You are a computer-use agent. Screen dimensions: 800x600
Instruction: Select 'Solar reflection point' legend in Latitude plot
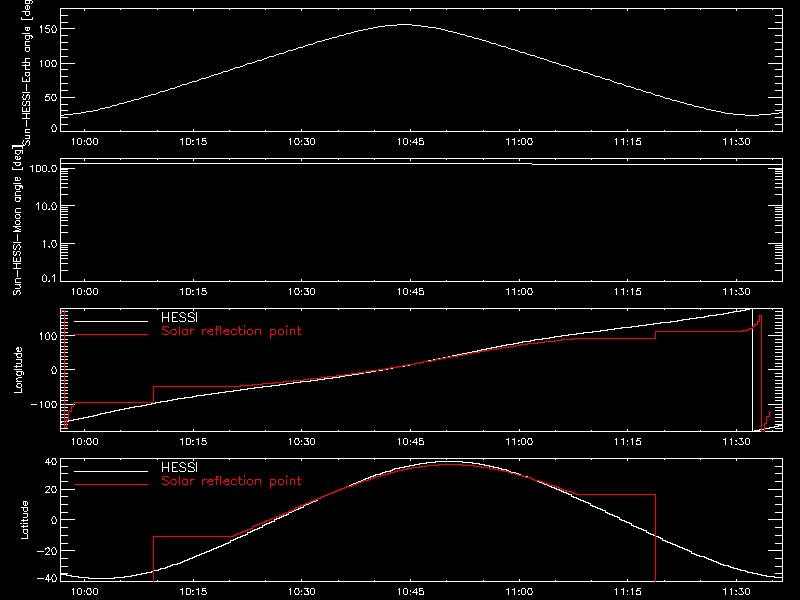231,481
